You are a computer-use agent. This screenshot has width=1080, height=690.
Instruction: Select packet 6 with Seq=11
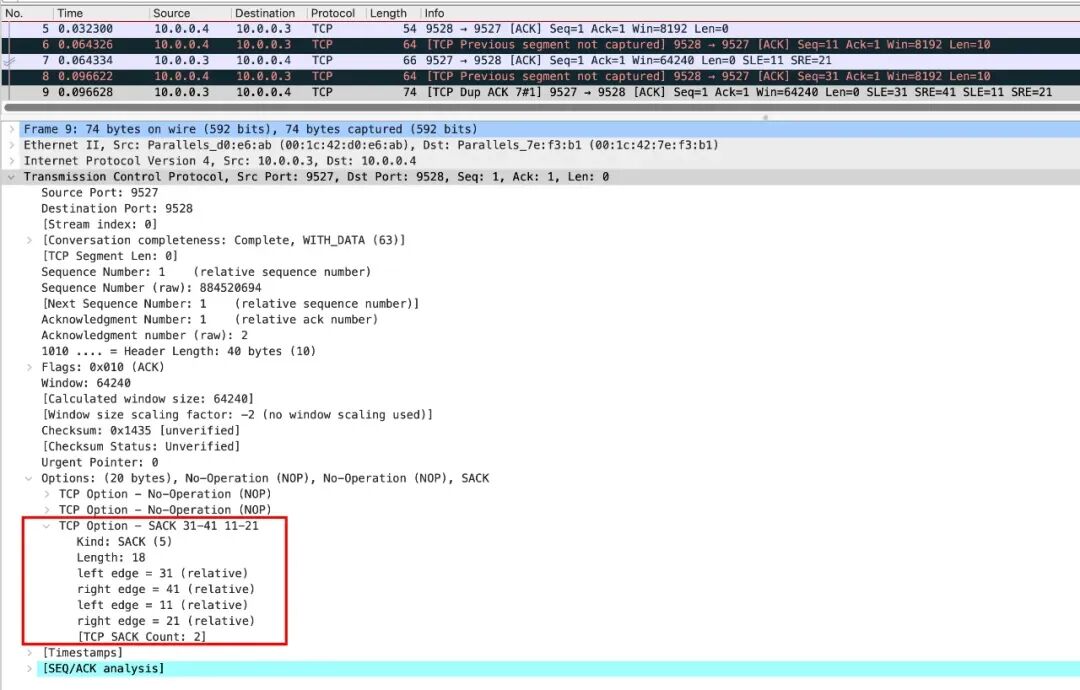tap(540, 45)
